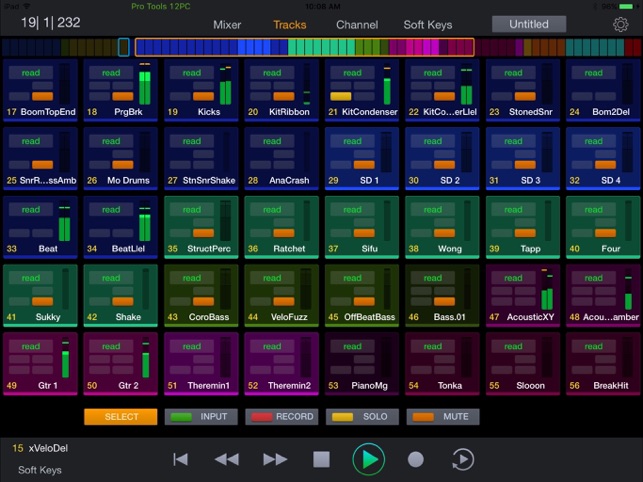This screenshot has width=643, height=482.
Task: Open the Soft Keys tab
Action: click(428, 24)
